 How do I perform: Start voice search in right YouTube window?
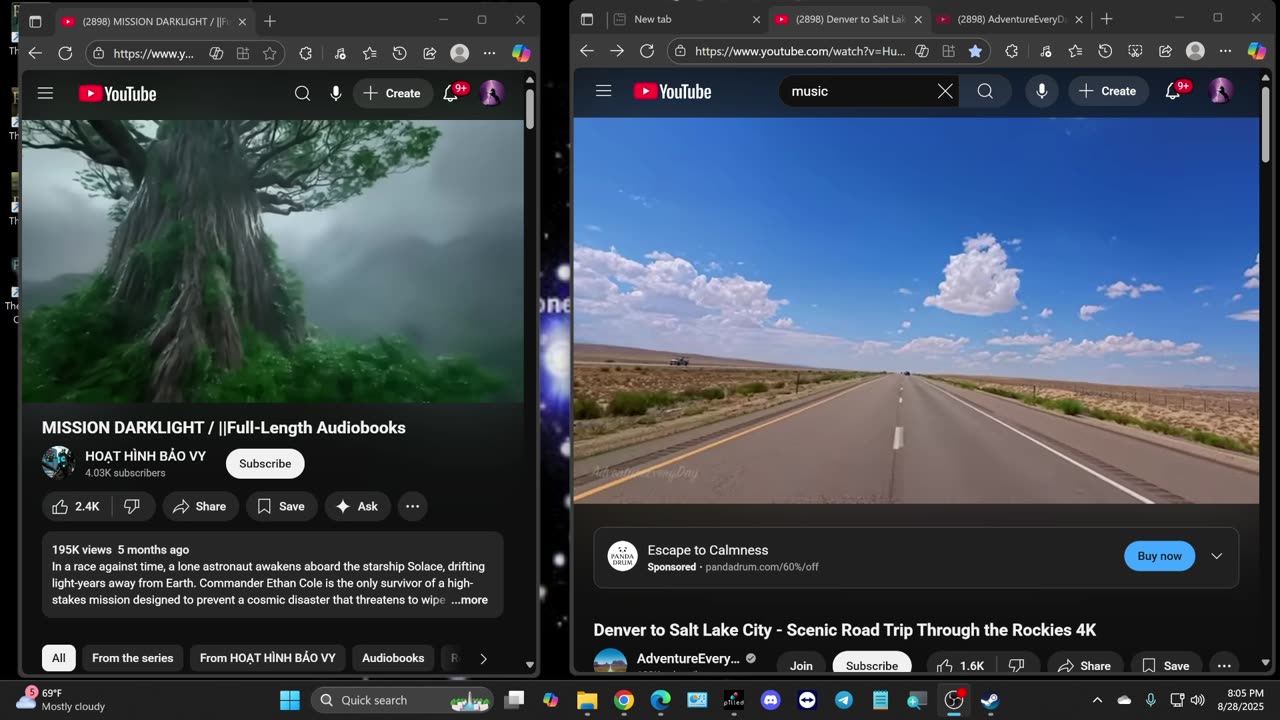tap(1042, 91)
